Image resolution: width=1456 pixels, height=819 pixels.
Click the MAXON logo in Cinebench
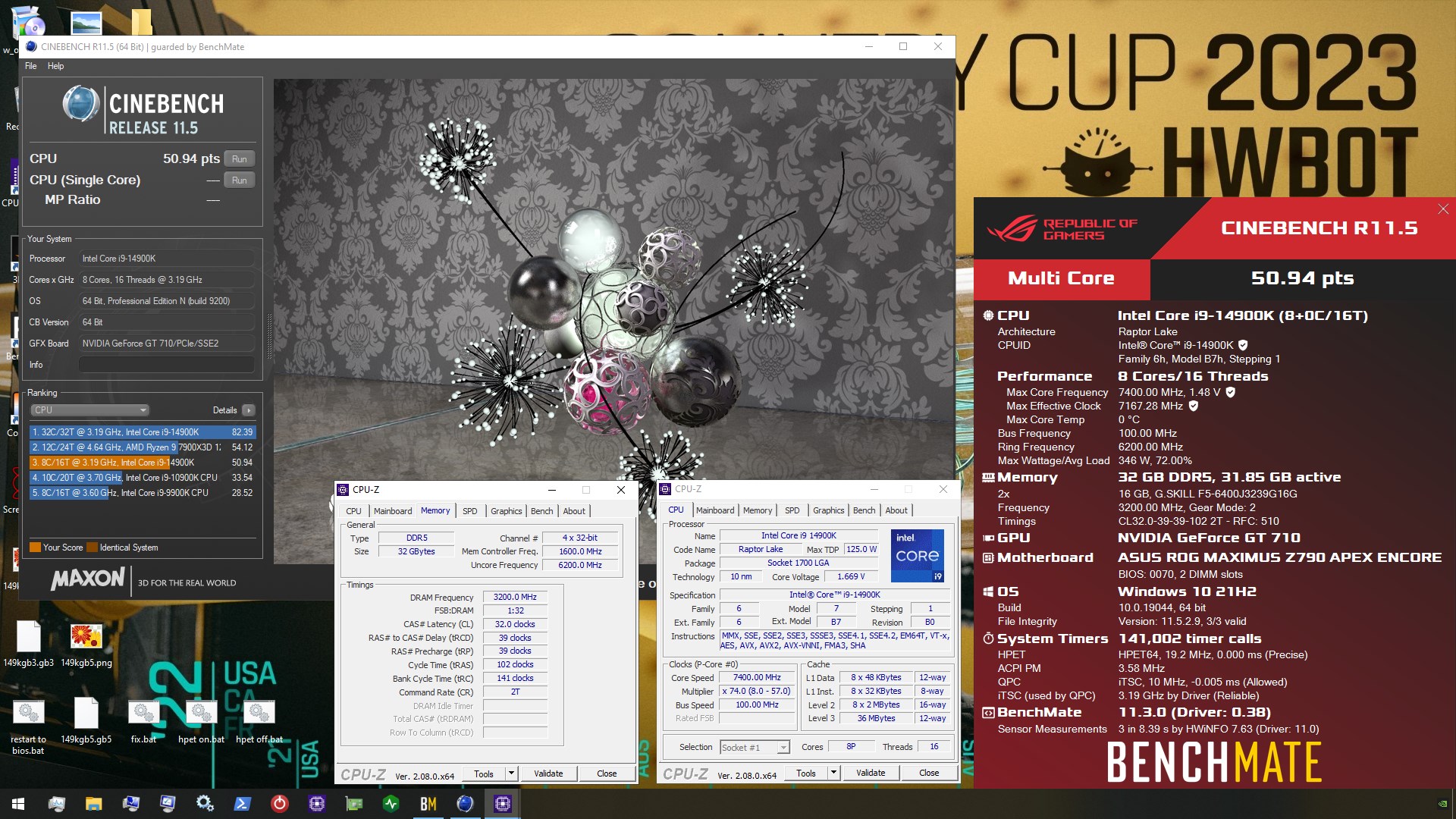(87, 579)
